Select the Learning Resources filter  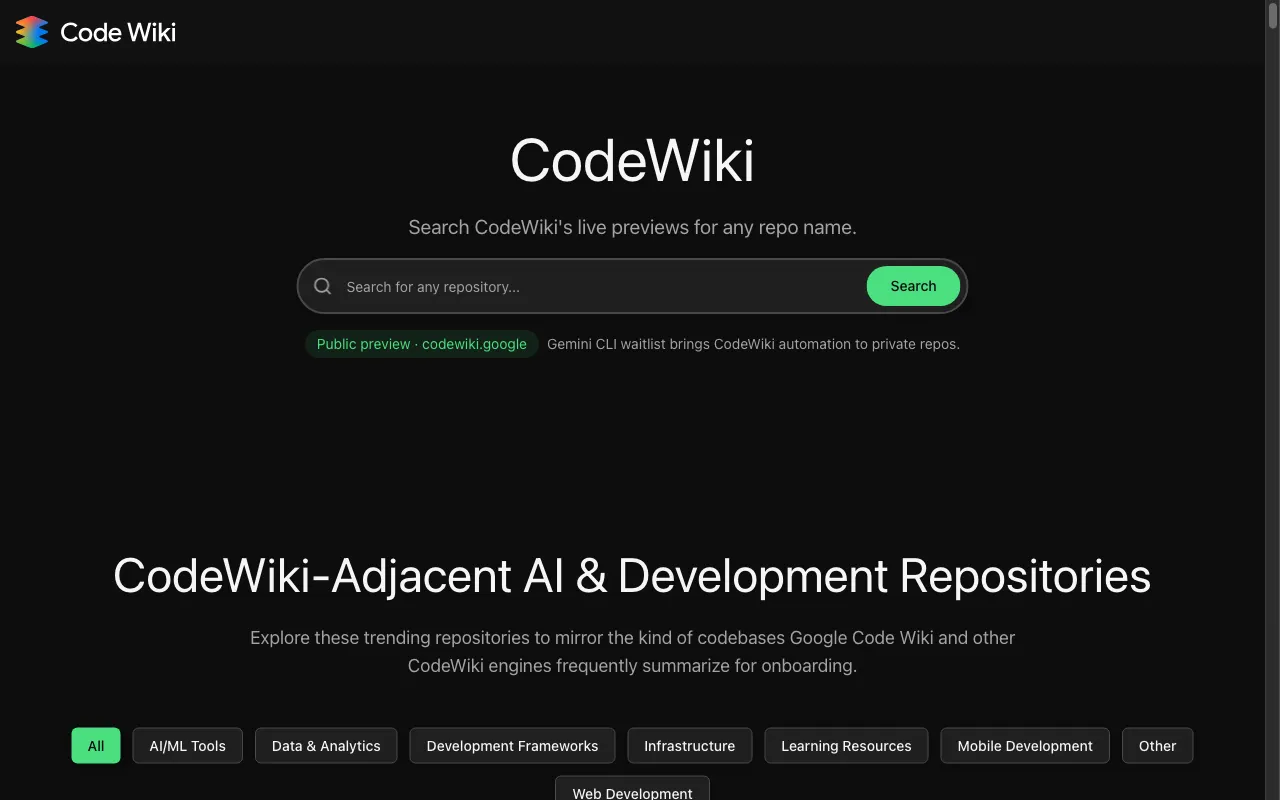click(x=846, y=746)
